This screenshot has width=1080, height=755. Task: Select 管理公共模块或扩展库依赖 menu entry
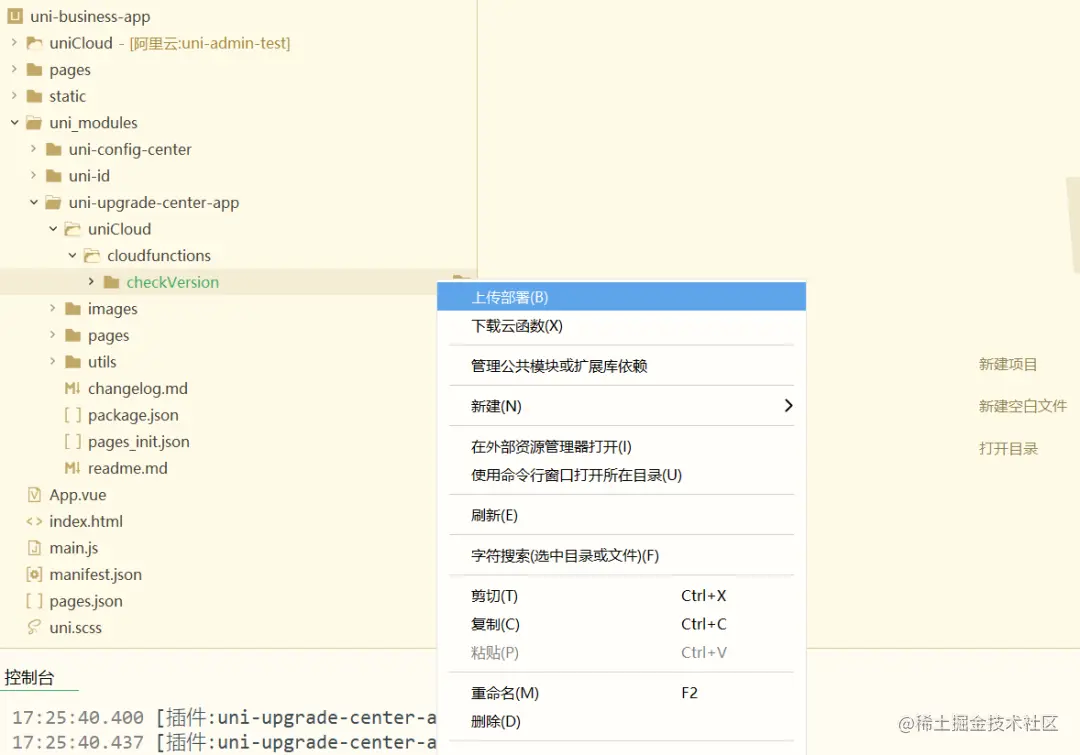(621, 366)
